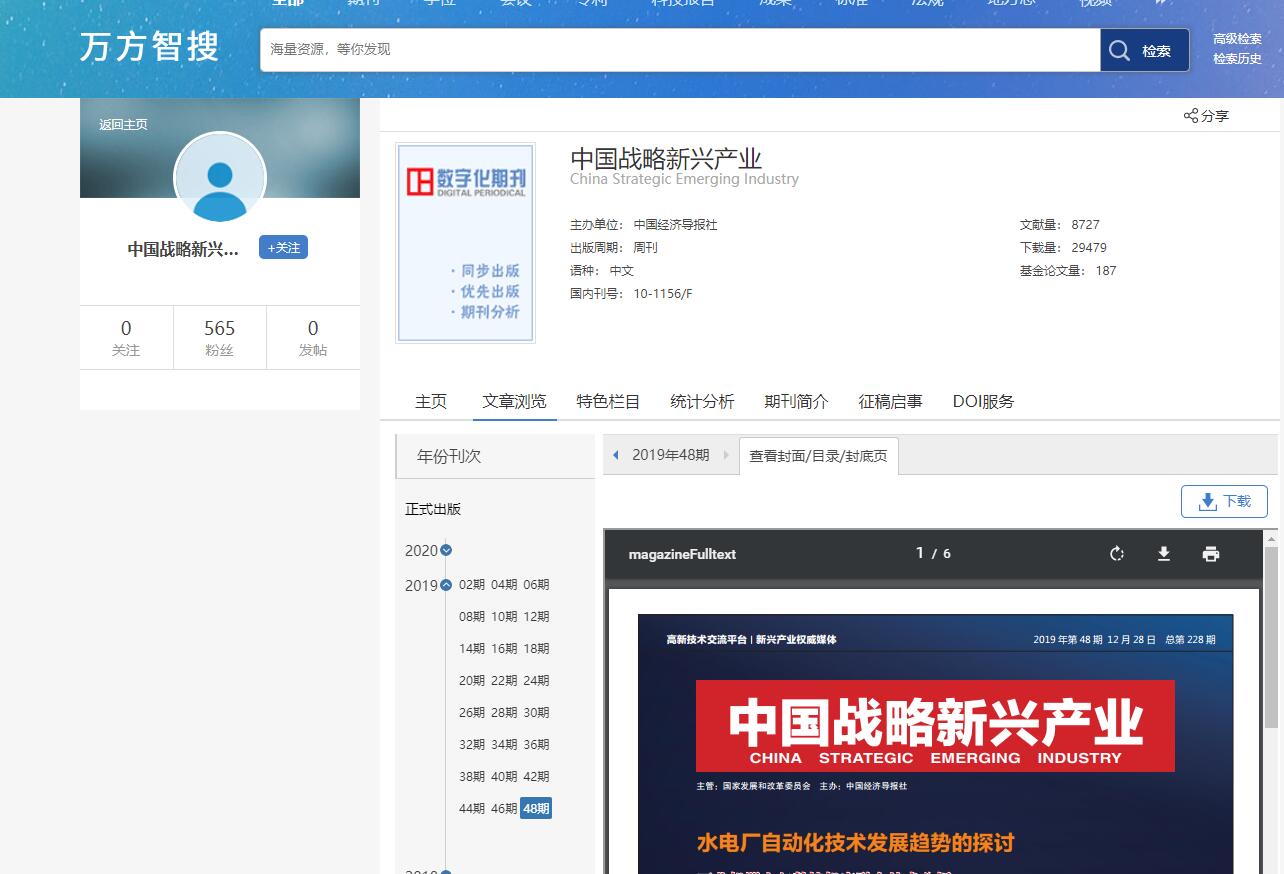
Task: Click the blue user avatar icon
Action: pyautogui.click(x=220, y=179)
